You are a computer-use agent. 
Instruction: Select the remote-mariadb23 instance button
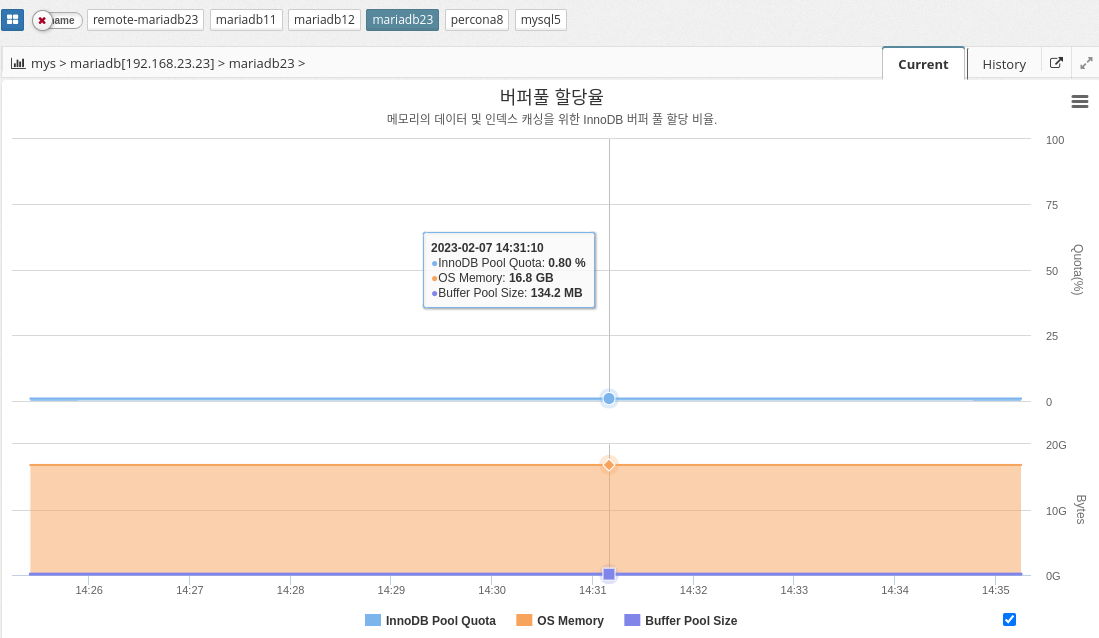coord(146,20)
